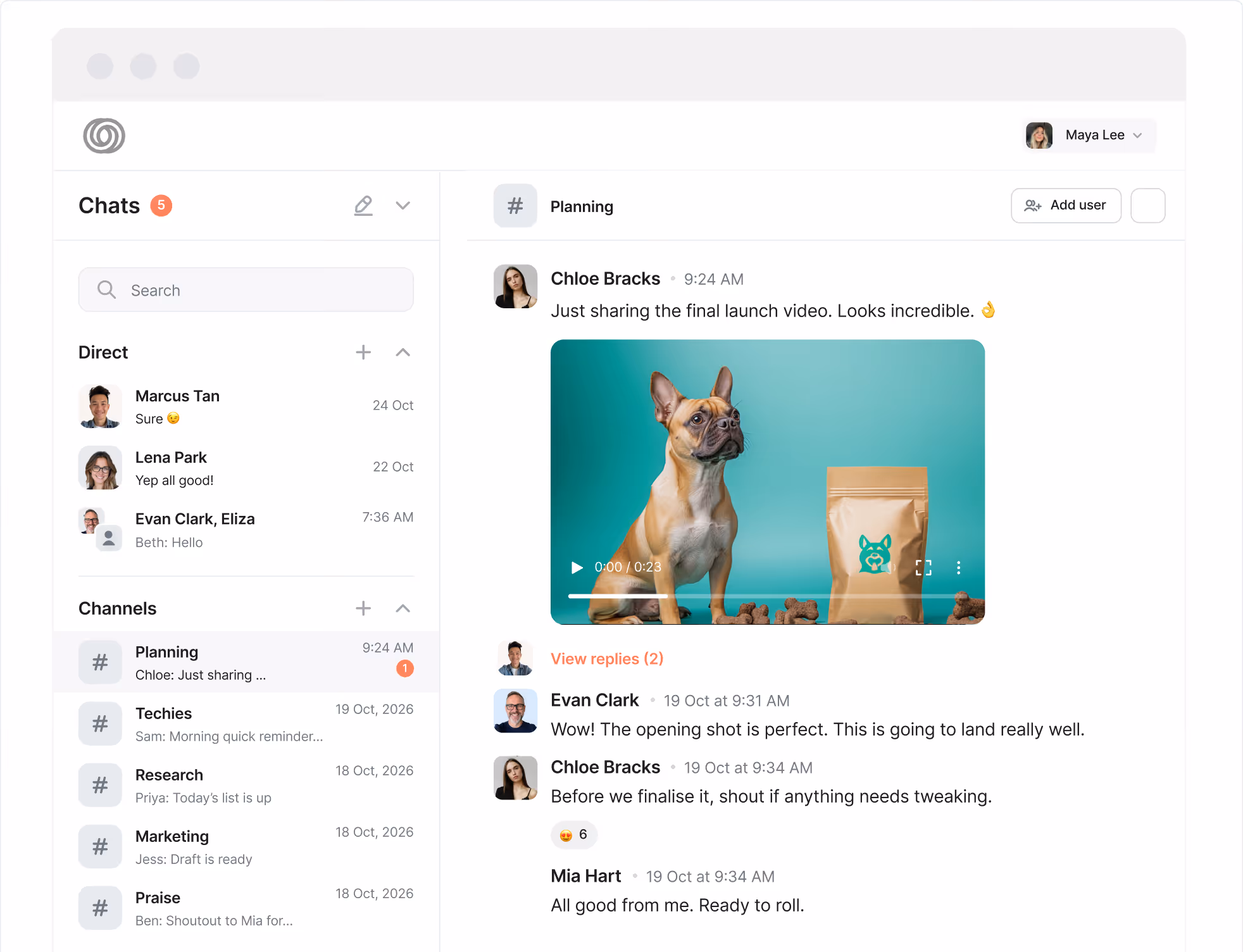The height and width of the screenshot is (952, 1243).
Task: Click the video progress bar
Action: pyautogui.click(x=767, y=596)
